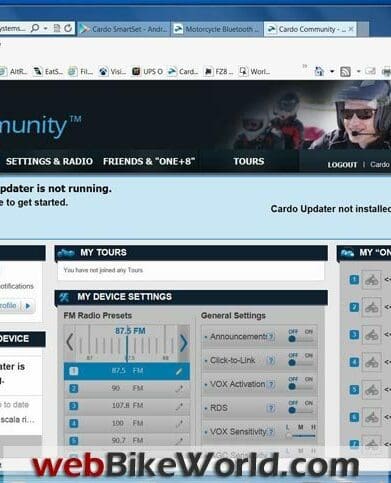Toggle the RDS switch
Viewport: 391px width, 483px height.
300,410
